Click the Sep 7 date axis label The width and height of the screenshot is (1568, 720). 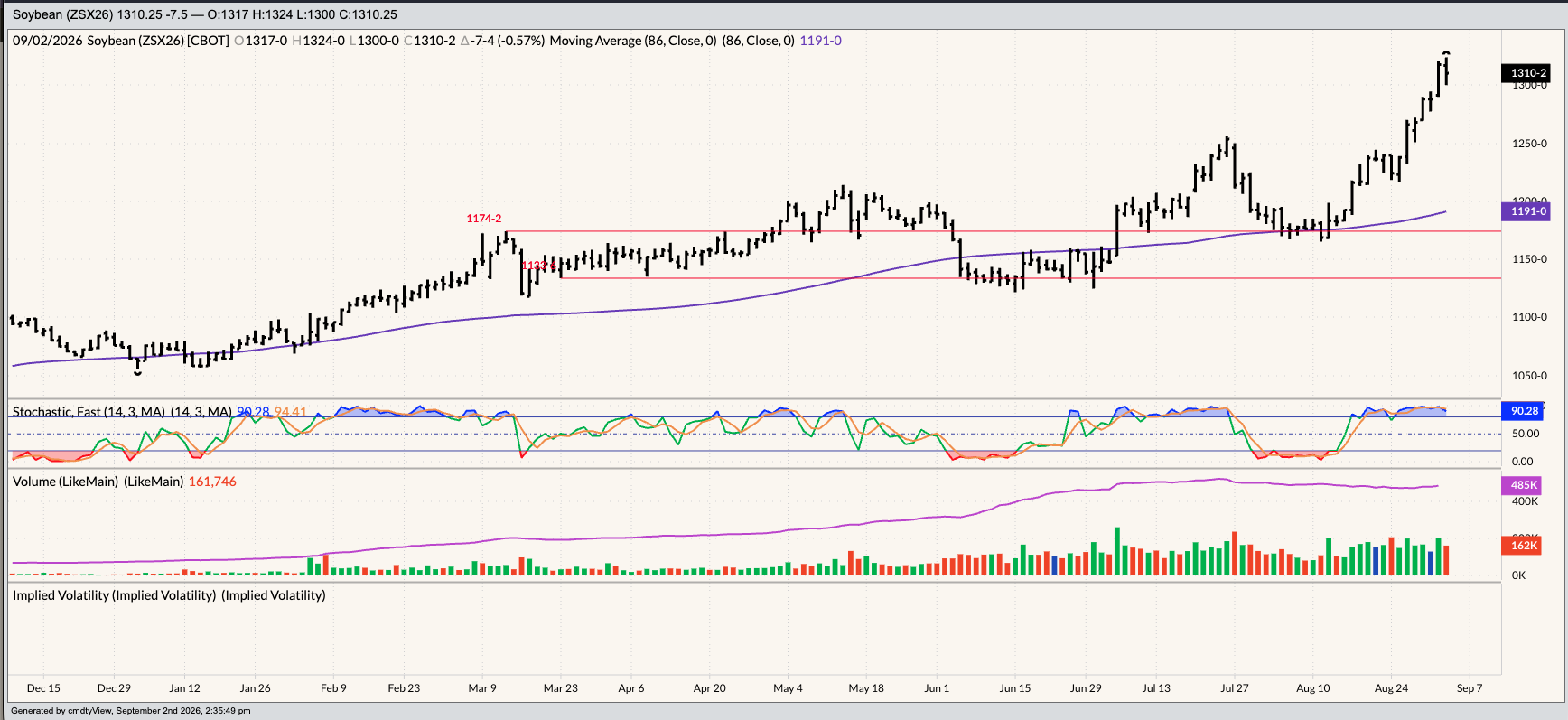coord(1470,688)
